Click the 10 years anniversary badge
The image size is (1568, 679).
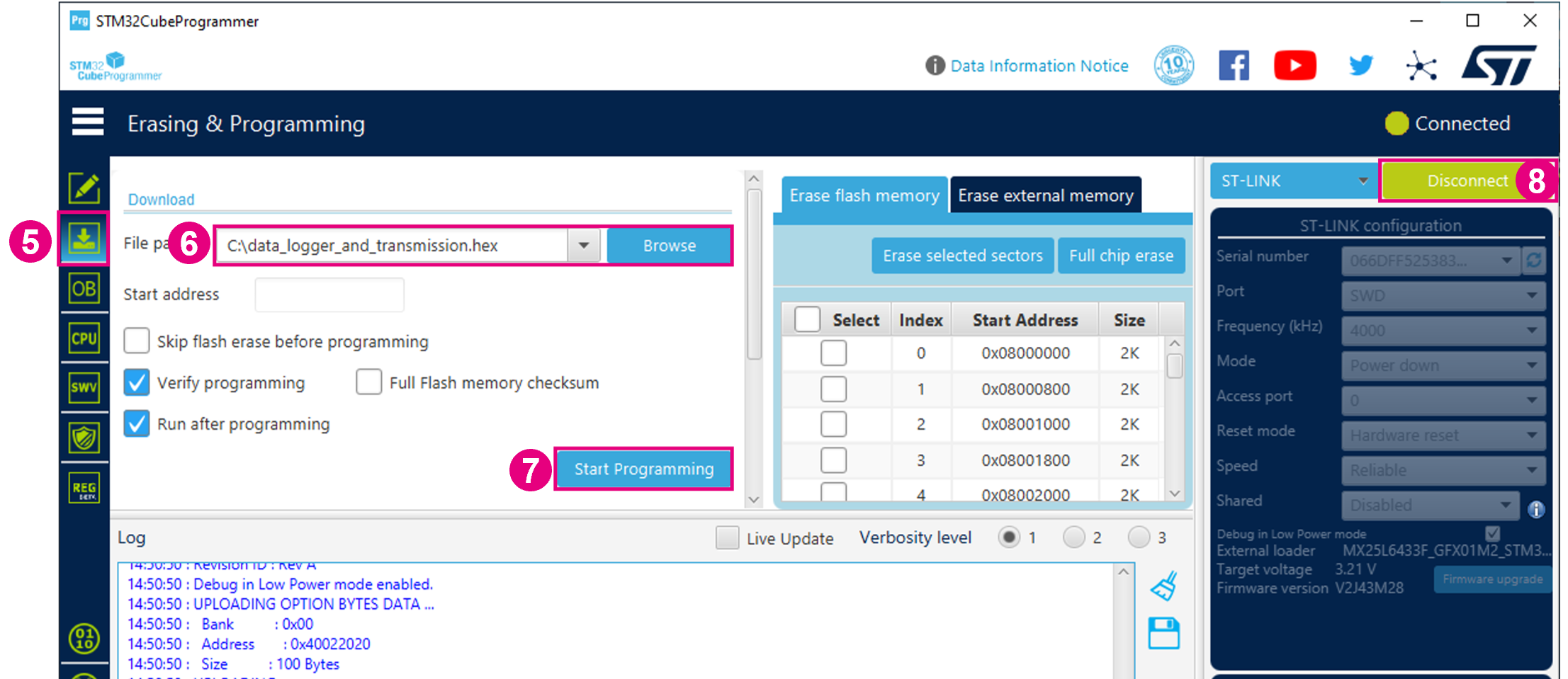[1174, 66]
